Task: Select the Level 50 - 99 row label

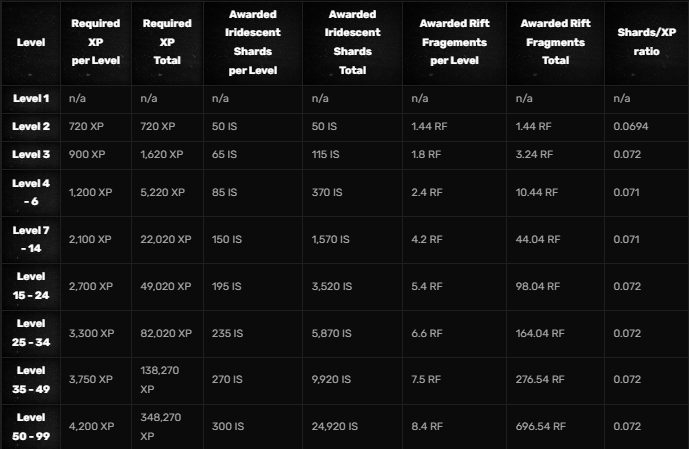Action: (x=30, y=424)
